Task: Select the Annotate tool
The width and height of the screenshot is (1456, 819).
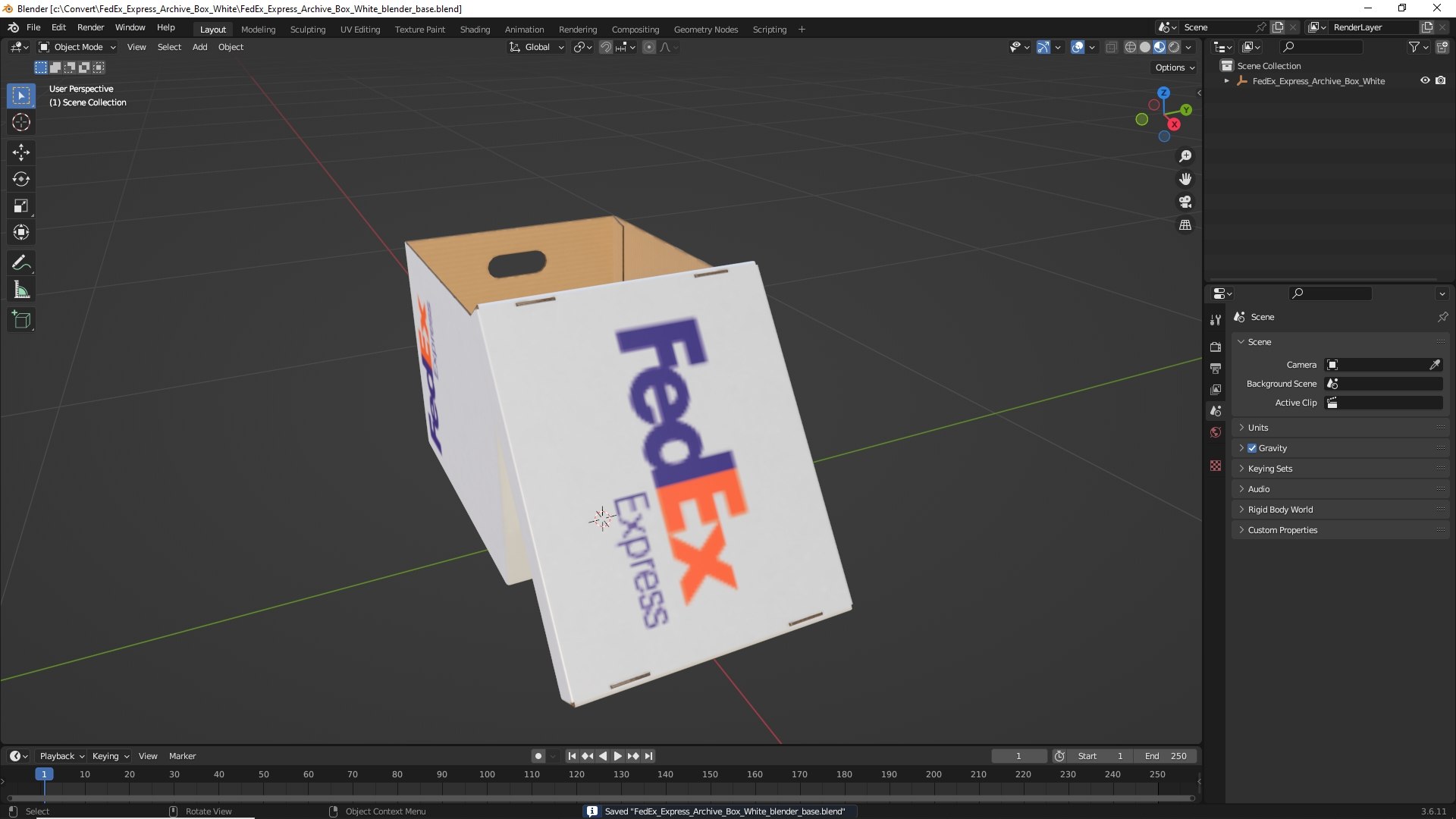Action: pos(21,263)
